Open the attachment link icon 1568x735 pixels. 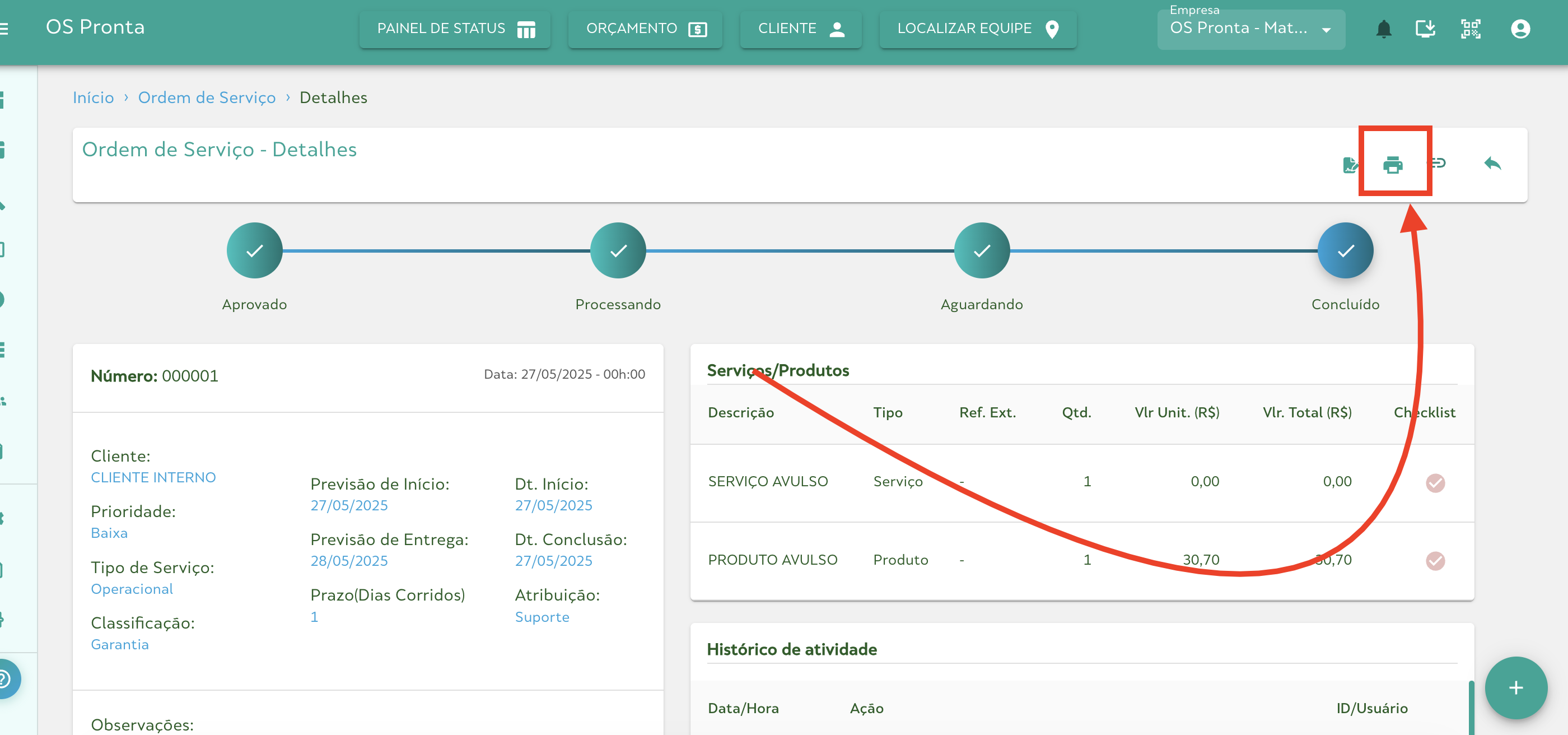point(1439,163)
